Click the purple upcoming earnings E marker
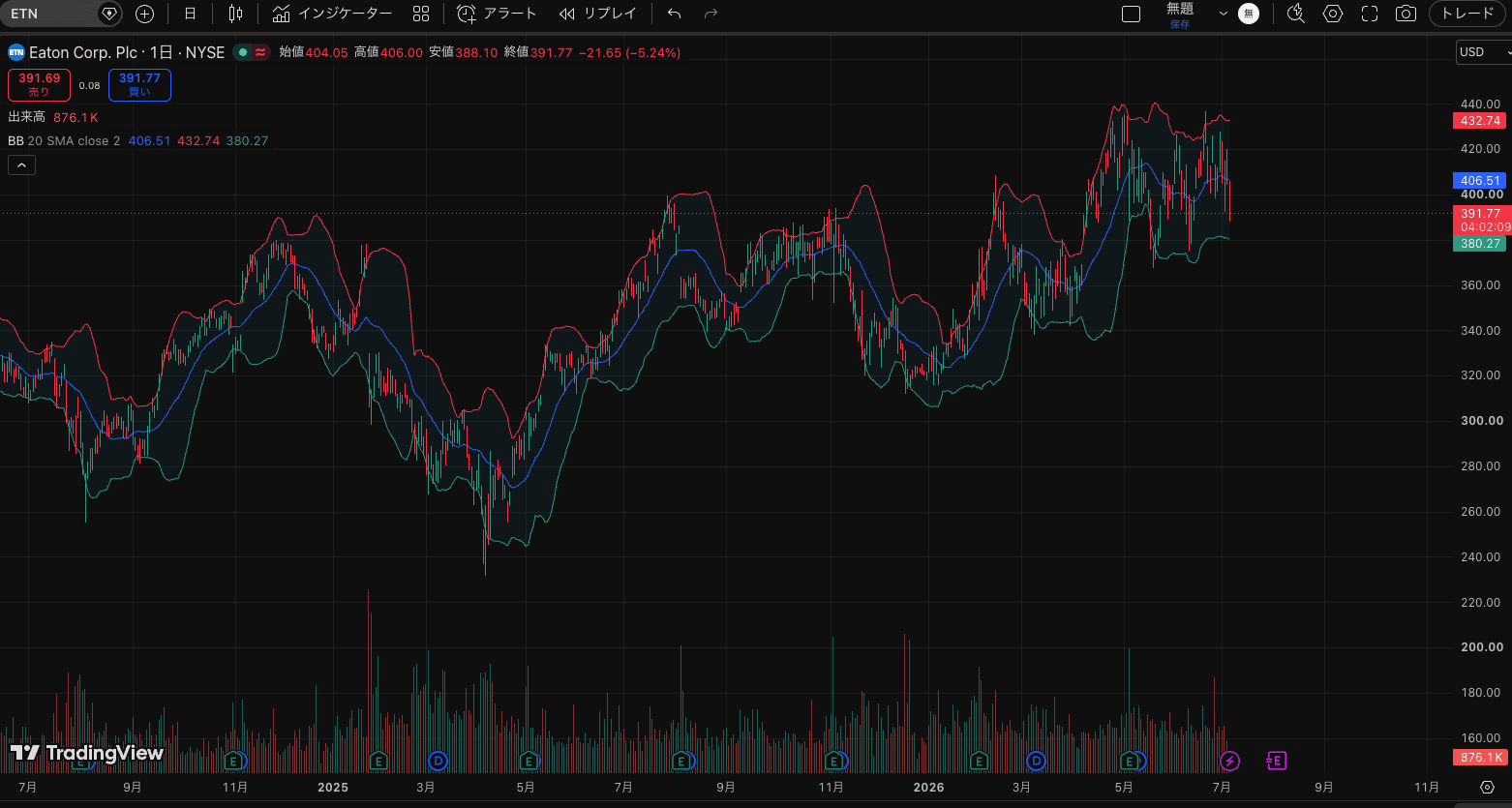Screen dimensions: 1512x808 1276,761
